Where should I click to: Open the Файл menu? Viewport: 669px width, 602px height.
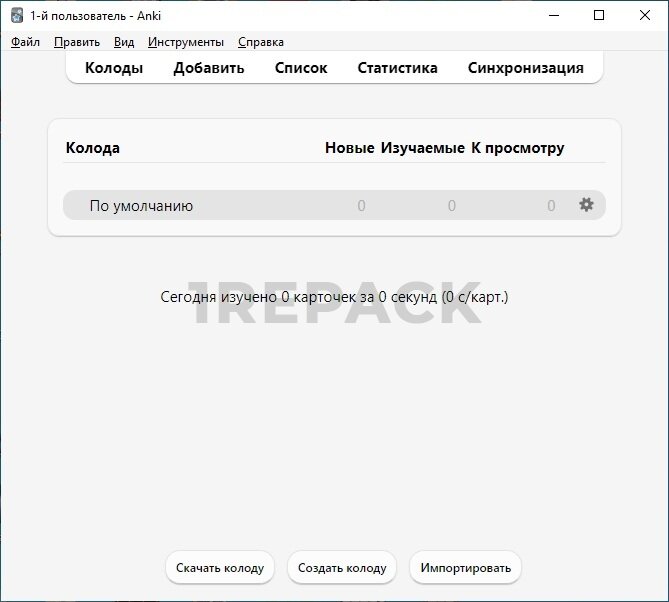pyautogui.click(x=25, y=42)
